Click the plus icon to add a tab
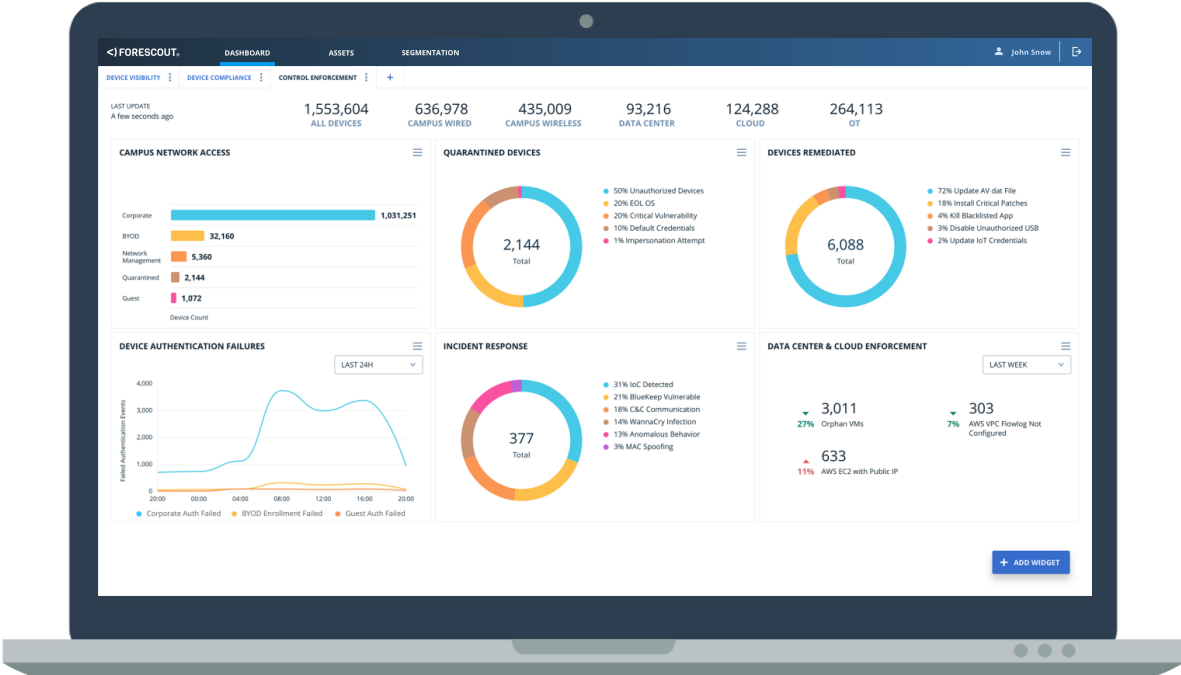The image size is (1181, 675). click(x=390, y=77)
